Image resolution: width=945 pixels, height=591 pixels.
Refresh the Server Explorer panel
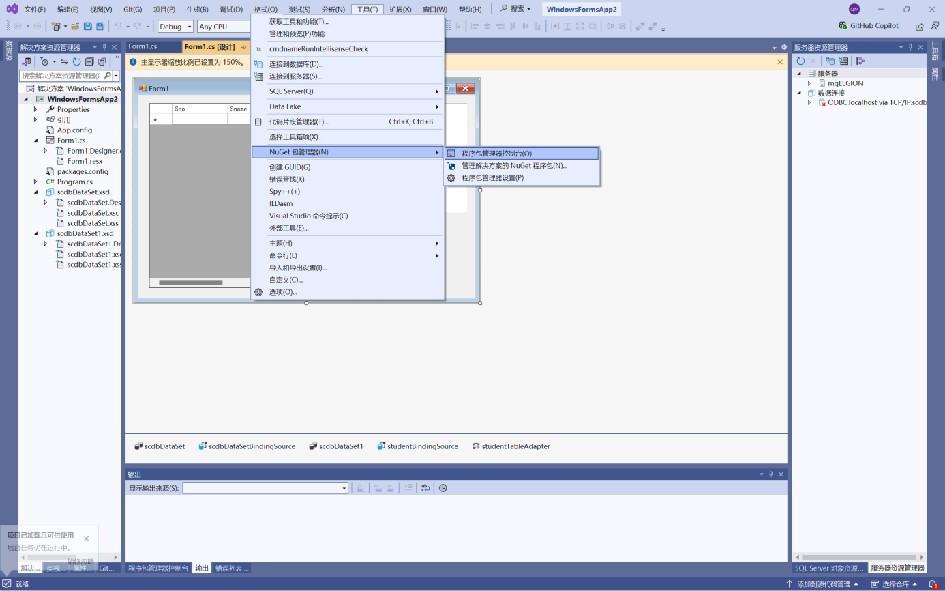coord(800,61)
